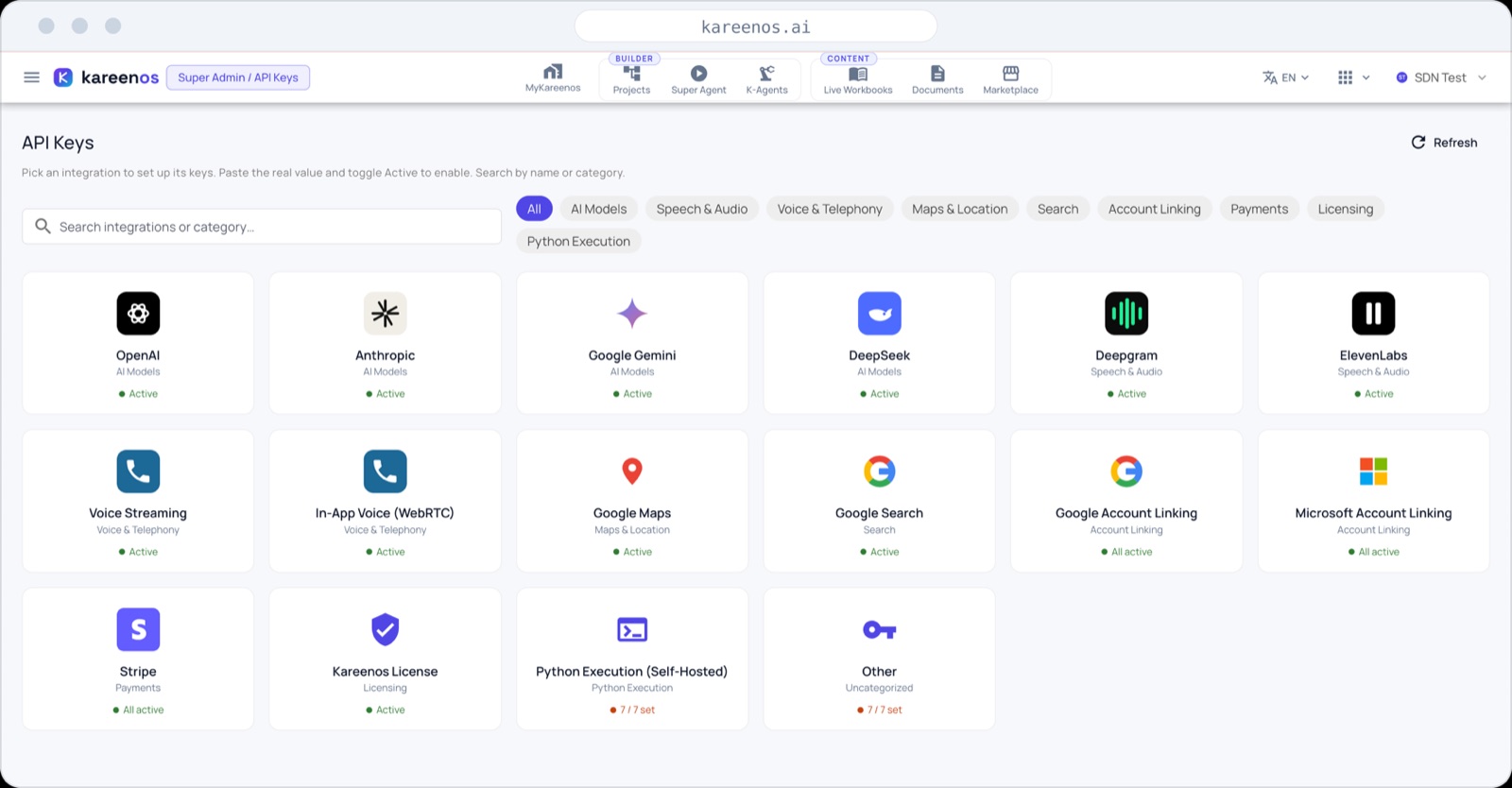1512x788 pixels.
Task: Open the Stripe icon
Action: (x=138, y=629)
